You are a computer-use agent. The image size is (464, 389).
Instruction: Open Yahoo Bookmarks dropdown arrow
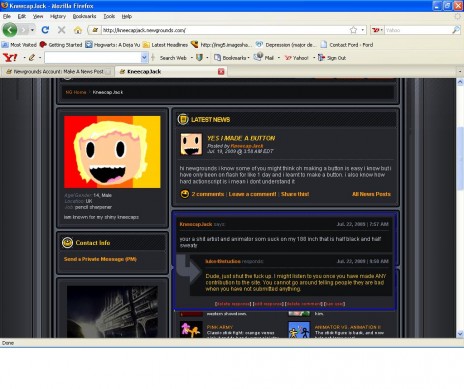click(x=249, y=58)
